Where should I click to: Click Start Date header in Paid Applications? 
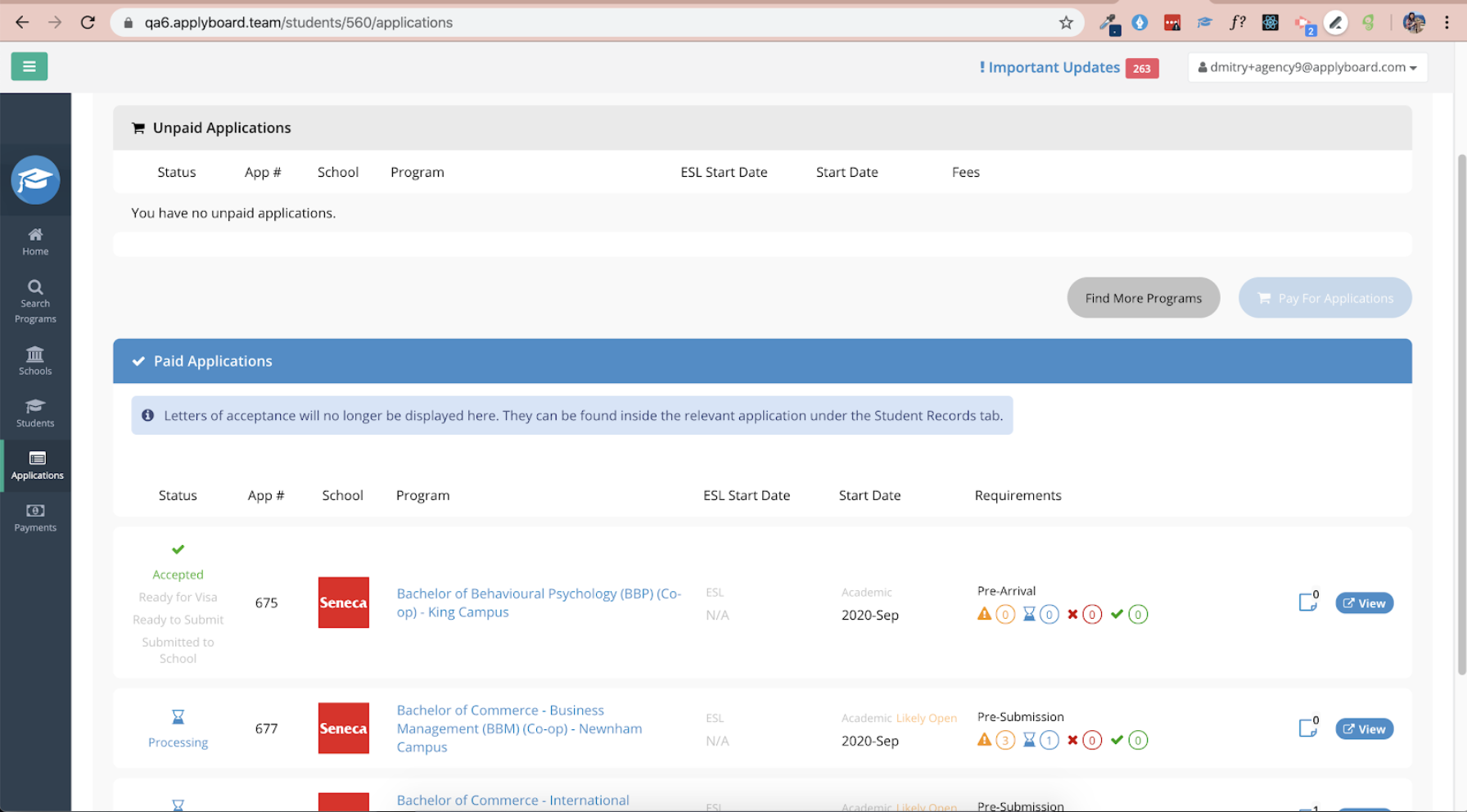pos(869,495)
